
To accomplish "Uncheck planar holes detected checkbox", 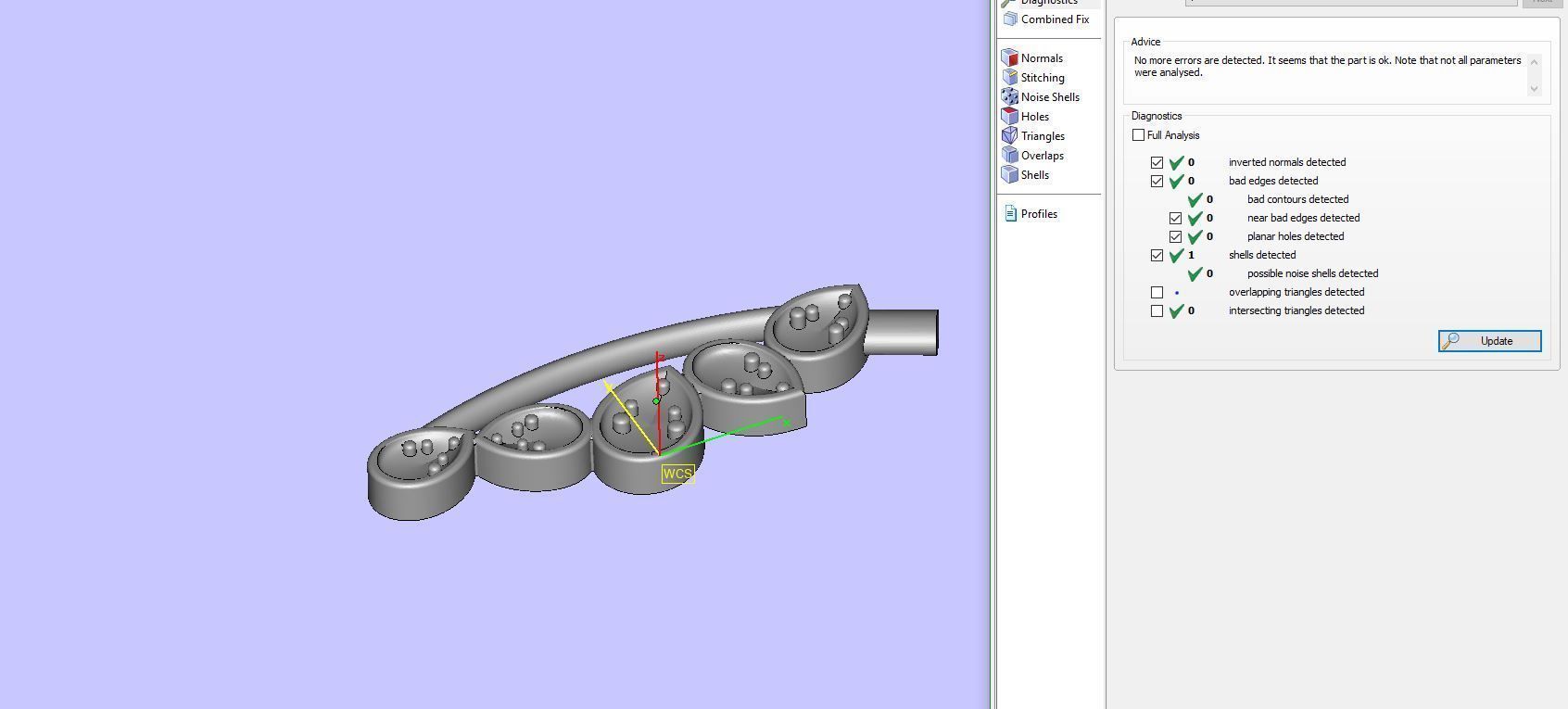I will [x=1175, y=236].
